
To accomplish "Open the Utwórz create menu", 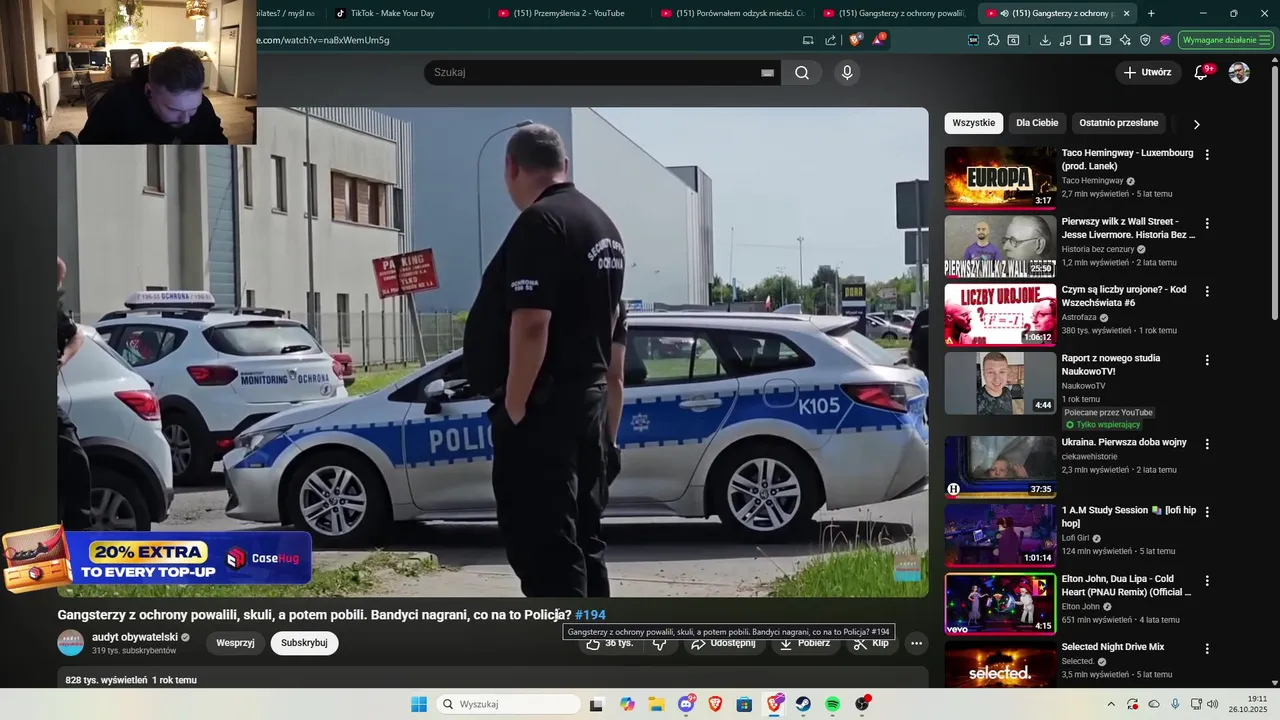I will pyautogui.click(x=1146, y=72).
